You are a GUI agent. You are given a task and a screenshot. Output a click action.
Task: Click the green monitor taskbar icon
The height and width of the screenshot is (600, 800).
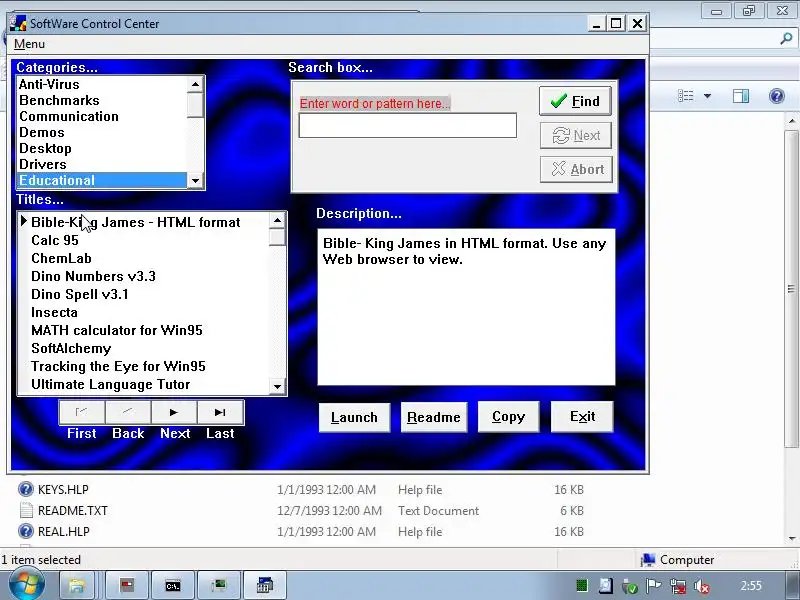(219, 585)
